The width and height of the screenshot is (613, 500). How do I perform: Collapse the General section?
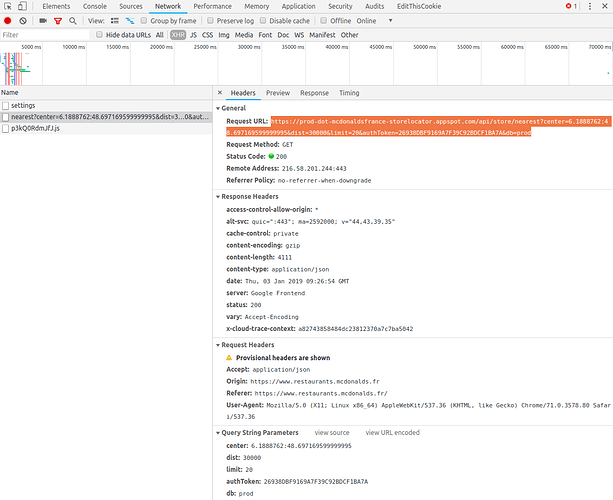[218, 108]
